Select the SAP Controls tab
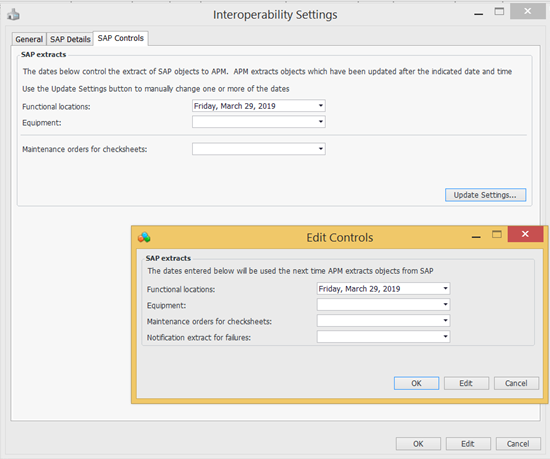The height and width of the screenshot is (459, 550). coord(121,38)
